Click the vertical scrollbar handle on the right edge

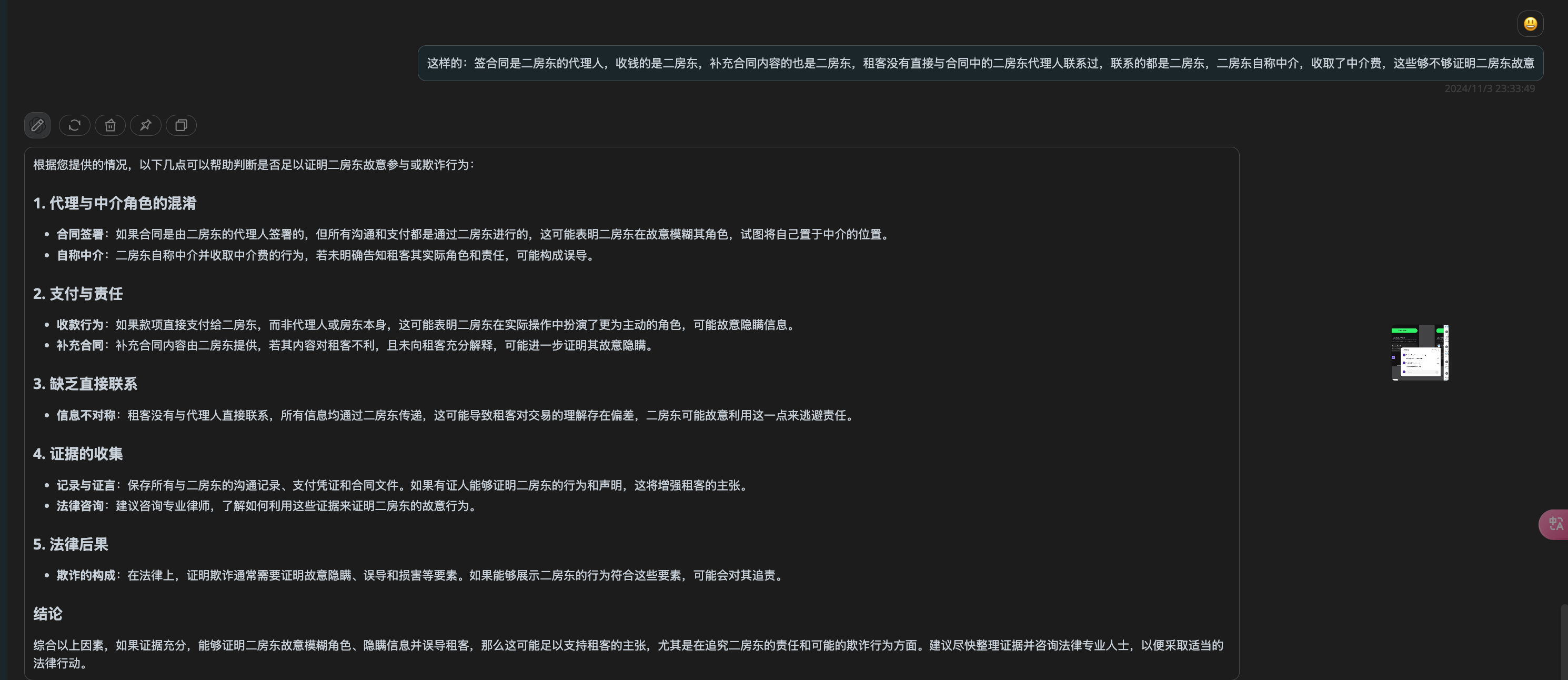click(x=1564, y=642)
